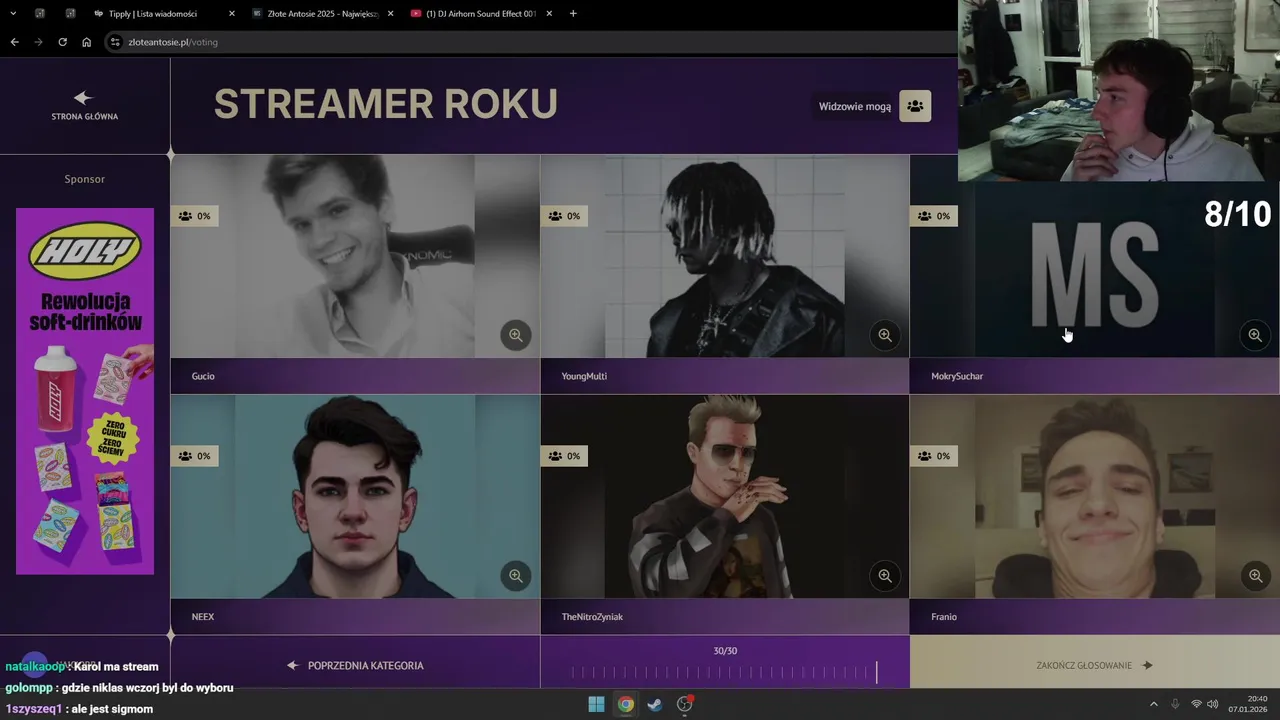Viewport: 1280px width, 720px height.
Task: Click POPRZEDNIA KATEGORIA button
Action: pos(355,665)
